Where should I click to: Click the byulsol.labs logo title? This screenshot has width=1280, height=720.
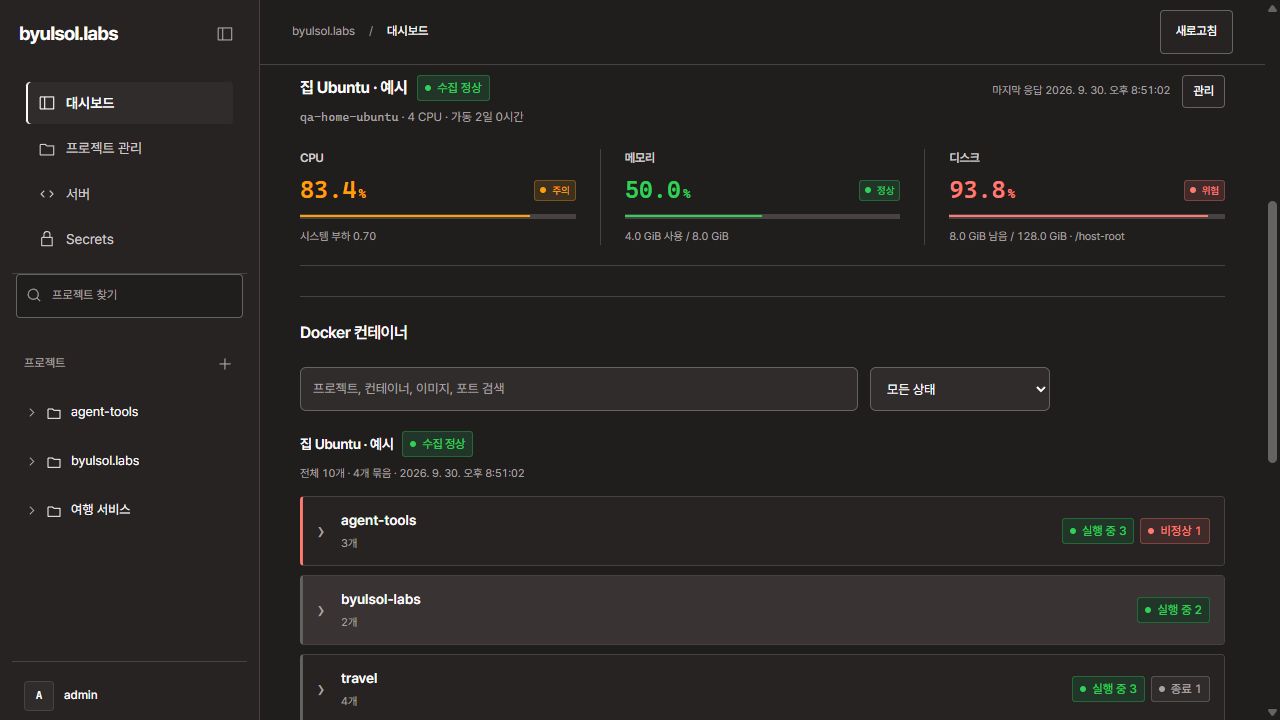coord(69,34)
